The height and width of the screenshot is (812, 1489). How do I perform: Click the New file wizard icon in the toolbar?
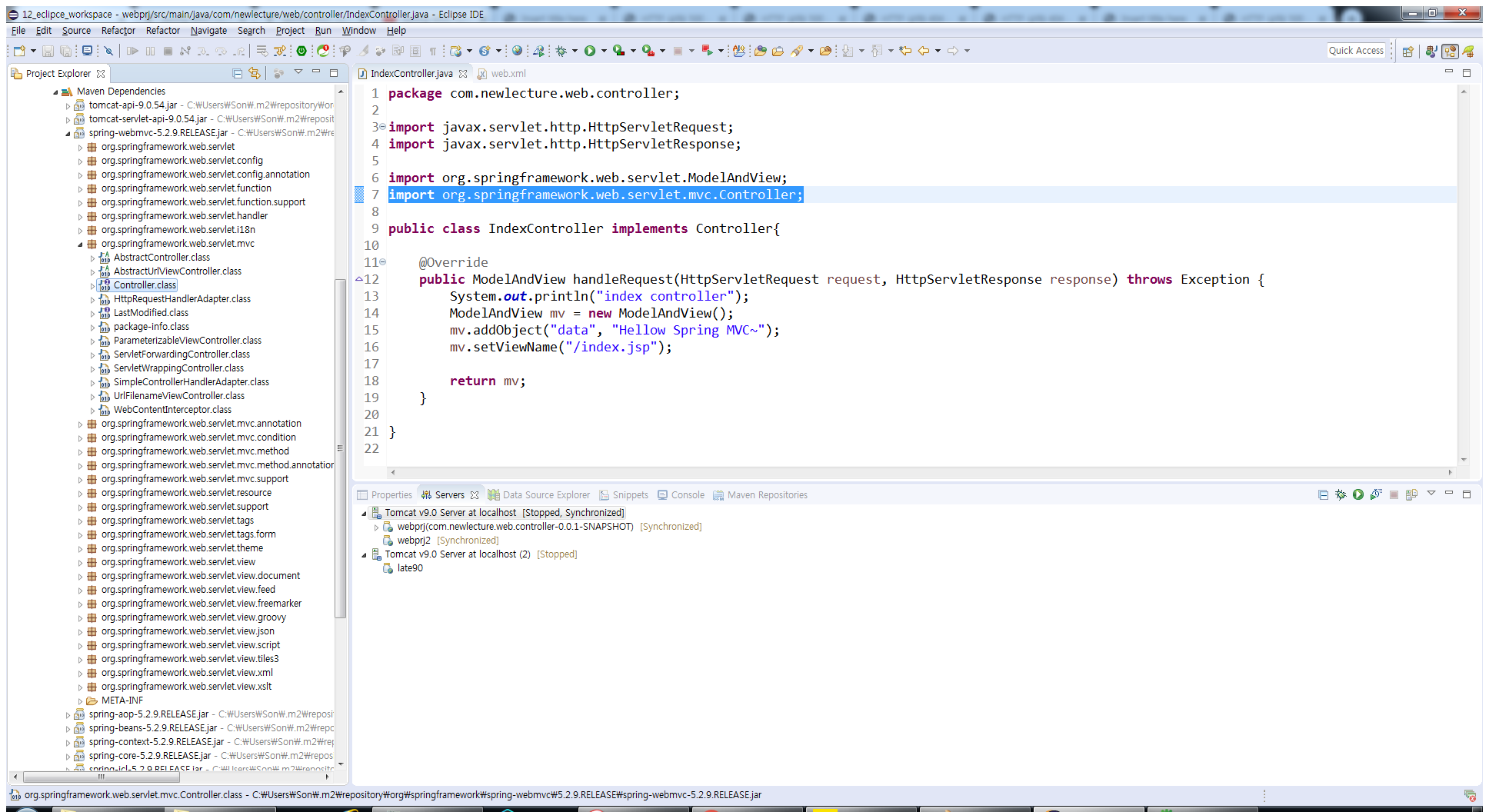[x=19, y=51]
